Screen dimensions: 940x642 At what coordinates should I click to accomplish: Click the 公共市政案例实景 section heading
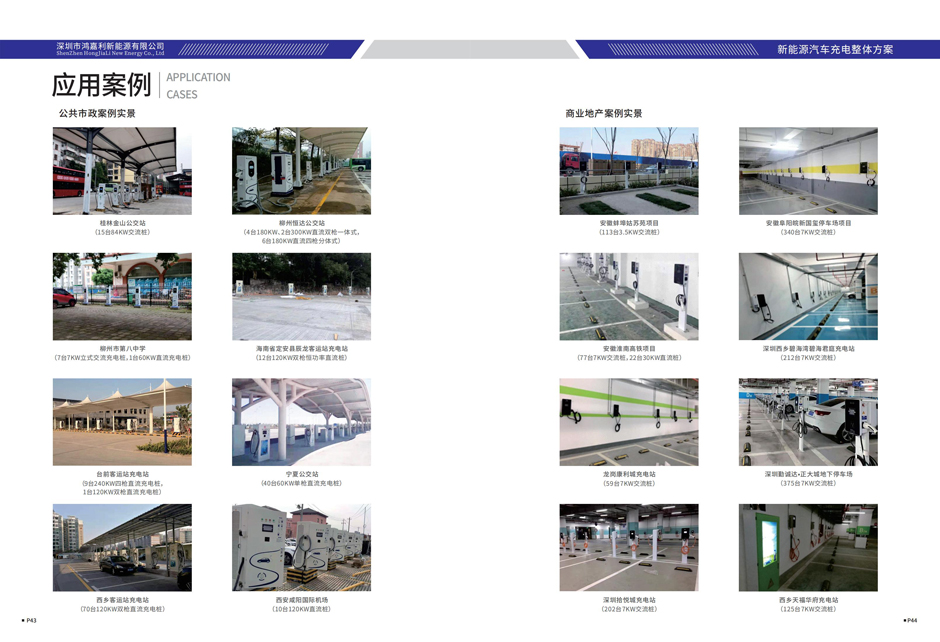pyautogui.click(x=97, y=114)
